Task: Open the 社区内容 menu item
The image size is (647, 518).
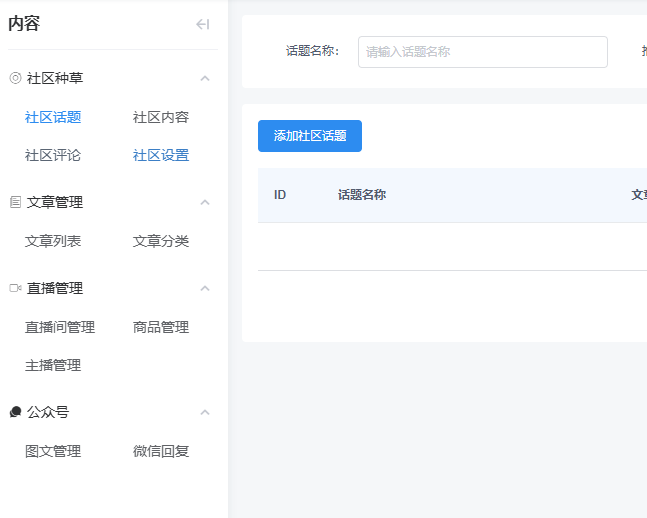Action: coord(161,117)
